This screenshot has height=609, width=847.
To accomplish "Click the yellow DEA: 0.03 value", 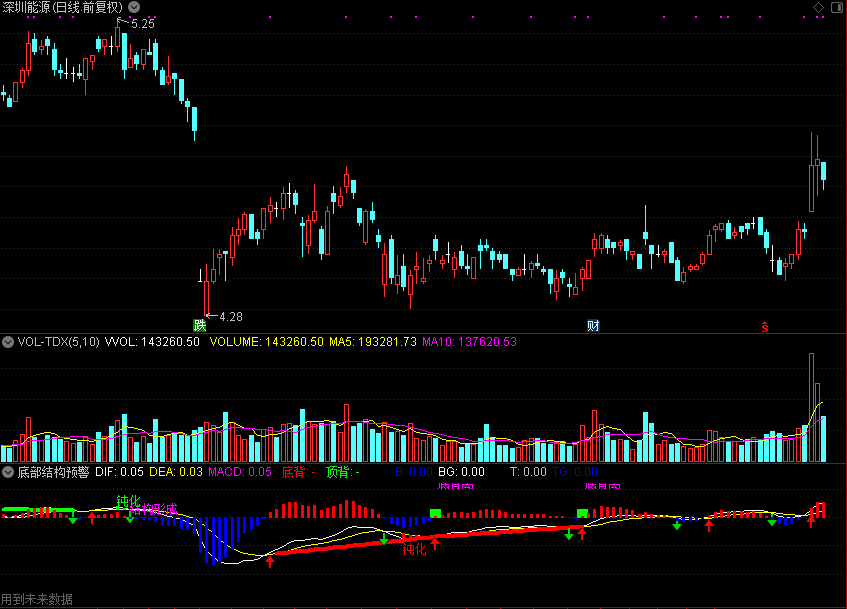I will click(176, 472).
